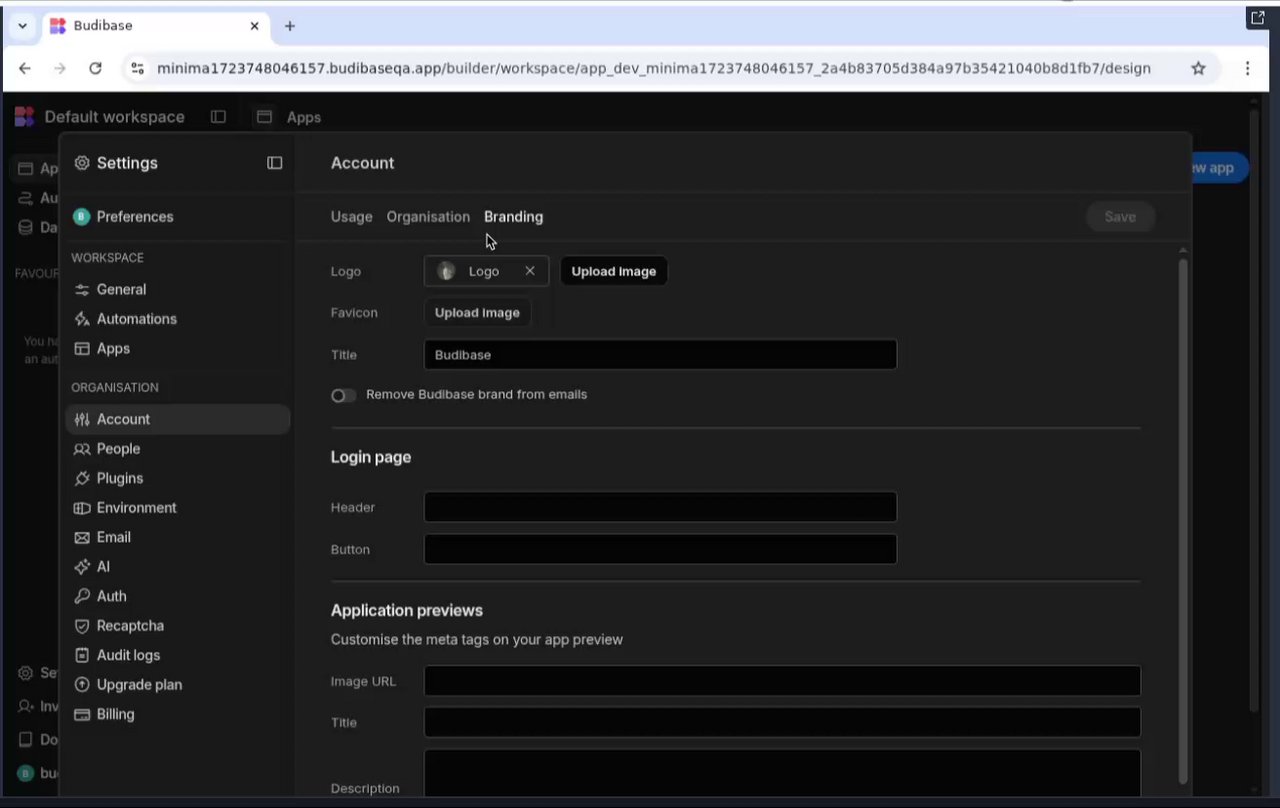
Task: Click the branding Title field containing Budibase
Action: pos(660,355)
